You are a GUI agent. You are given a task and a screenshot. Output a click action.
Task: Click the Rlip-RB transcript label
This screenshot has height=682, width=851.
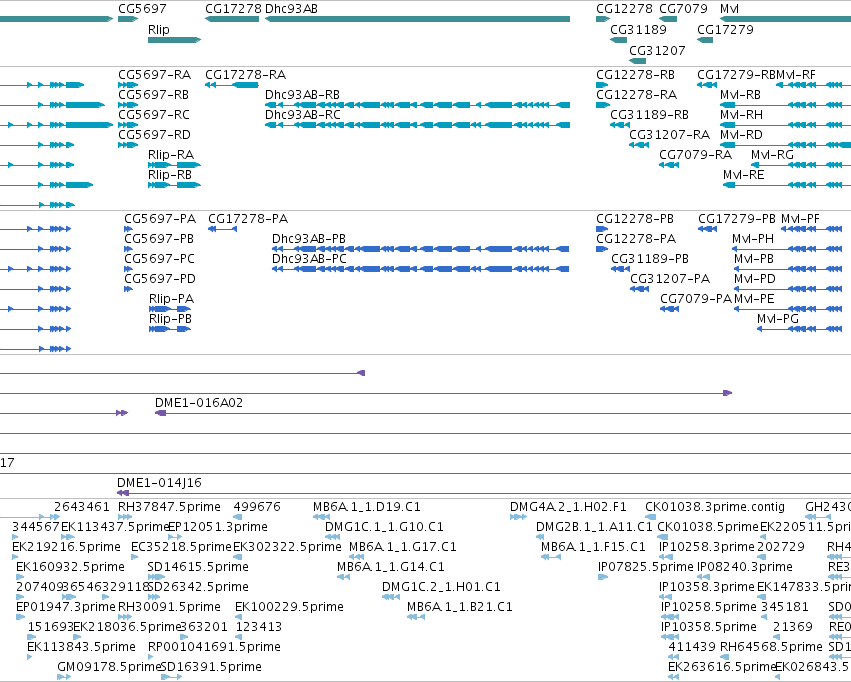[x=170, y=175]
